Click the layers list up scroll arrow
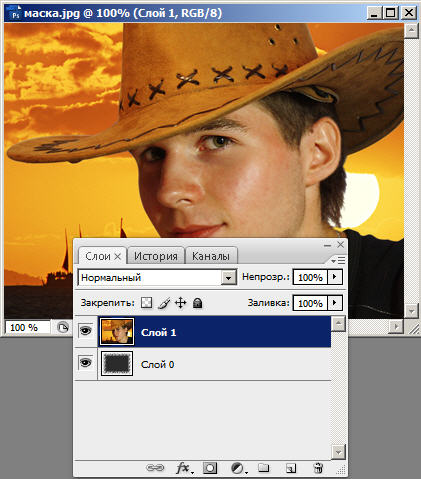This screenshot has width=421, height=479. pyautogui.click(x=338, y=323)
